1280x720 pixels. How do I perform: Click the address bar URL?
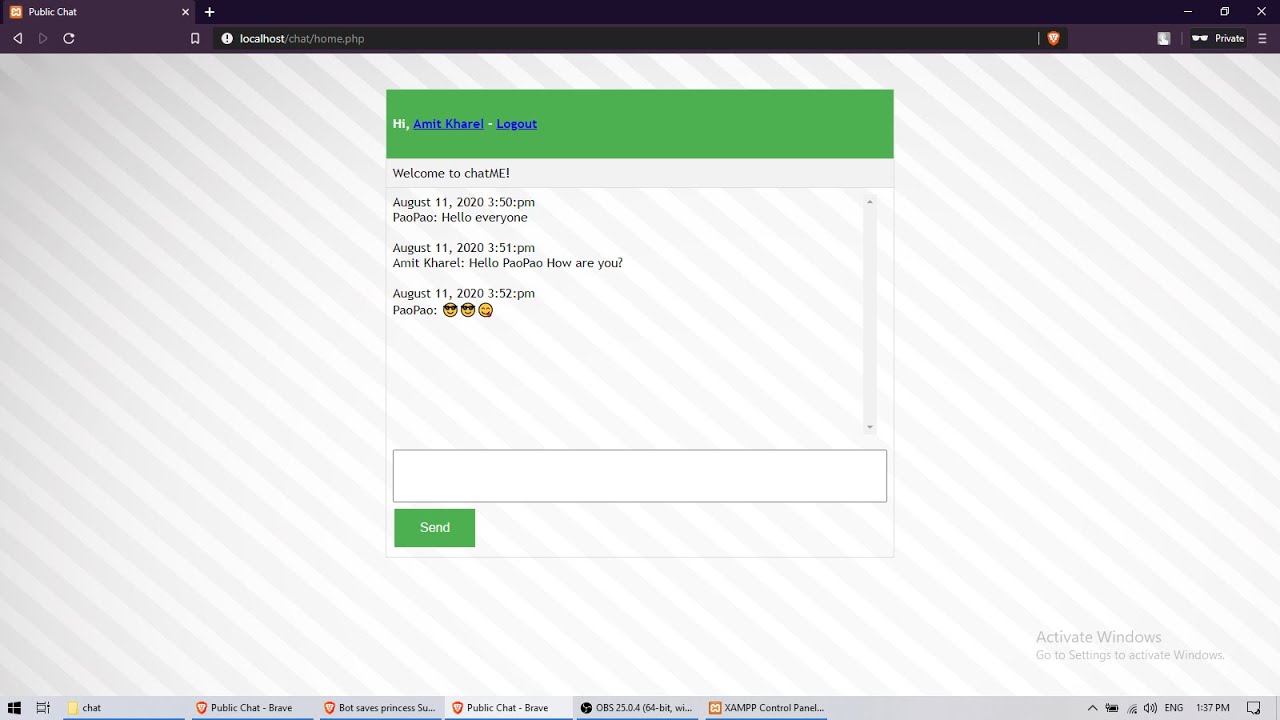(x=302, y=39)
